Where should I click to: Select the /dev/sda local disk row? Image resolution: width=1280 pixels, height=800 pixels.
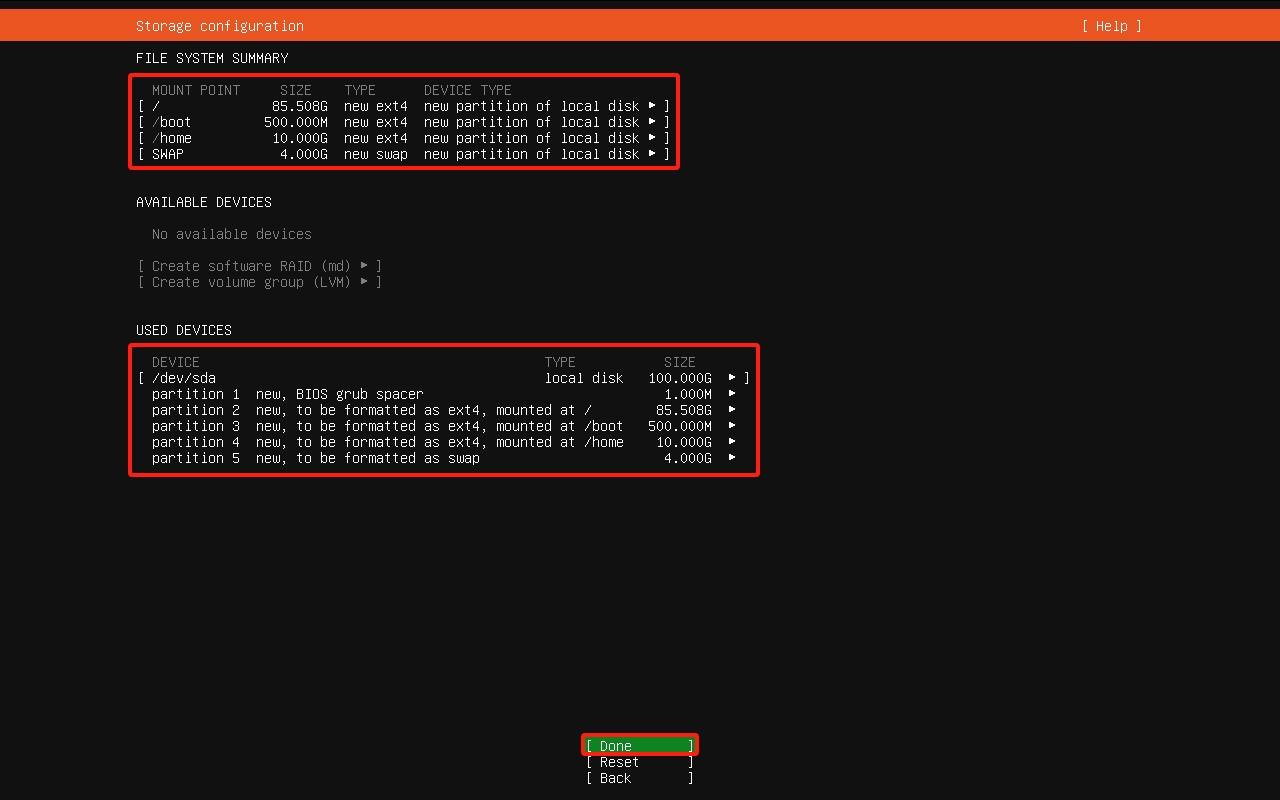[x=444, y=378]
